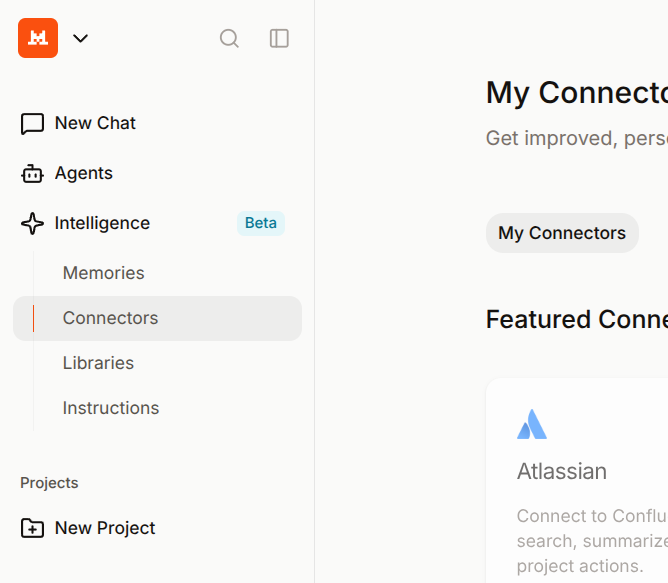
Task: Collapse the Intelligence section
Action: (102, 223)
